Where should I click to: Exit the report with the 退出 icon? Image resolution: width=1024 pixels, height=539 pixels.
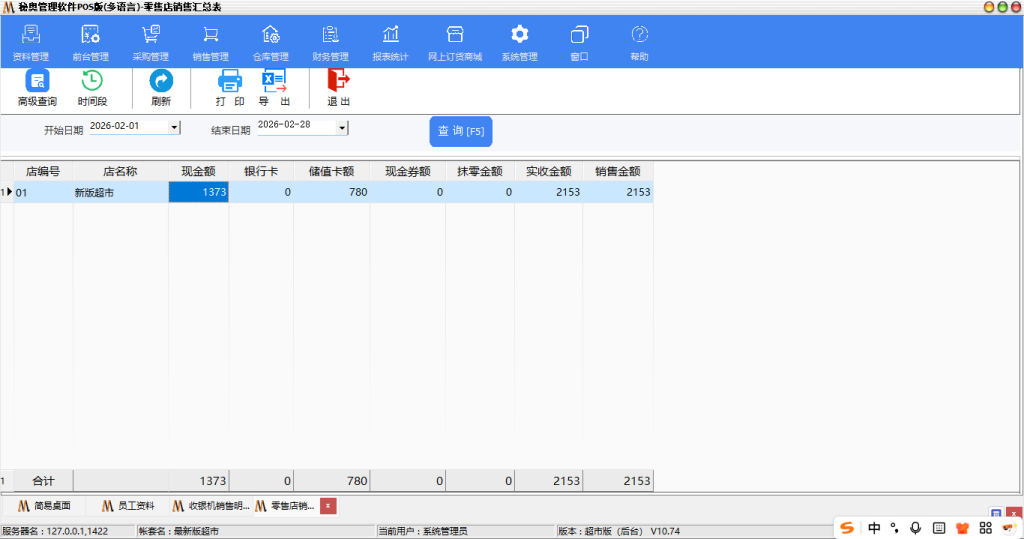click(x=339, y=88)
